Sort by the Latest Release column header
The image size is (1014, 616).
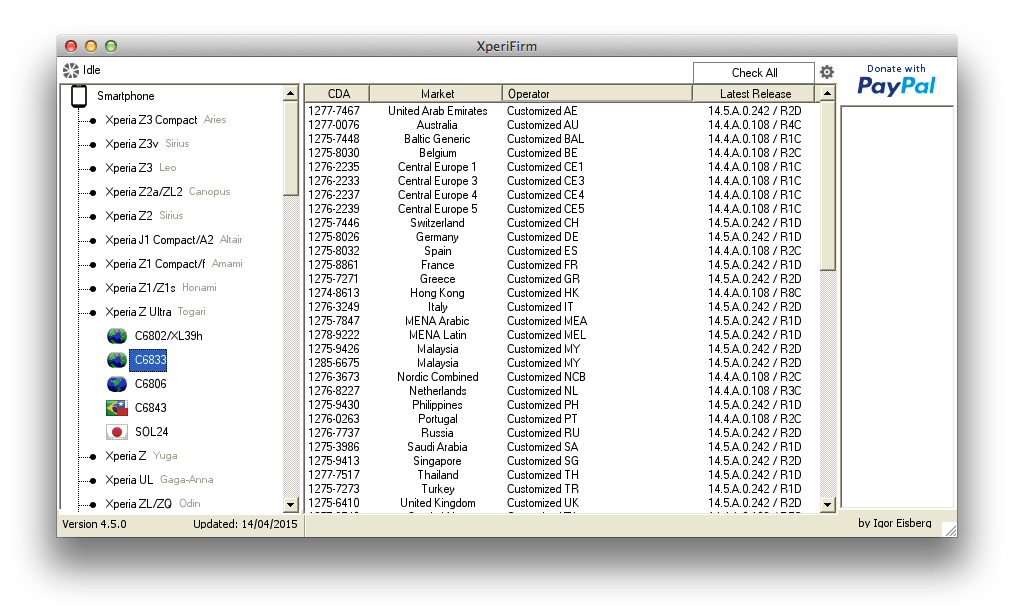click(x=755, y=94)
